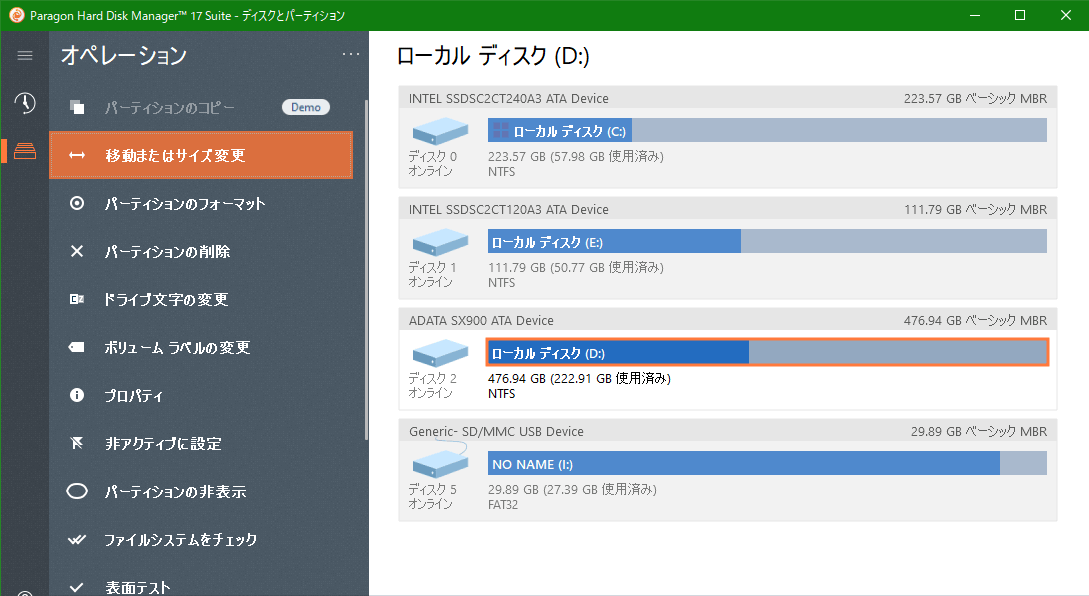Select the Move or Resize arrows icon
Image resolution: width=1089 pixels, height=596 pixels.
(x=77, y=156)
